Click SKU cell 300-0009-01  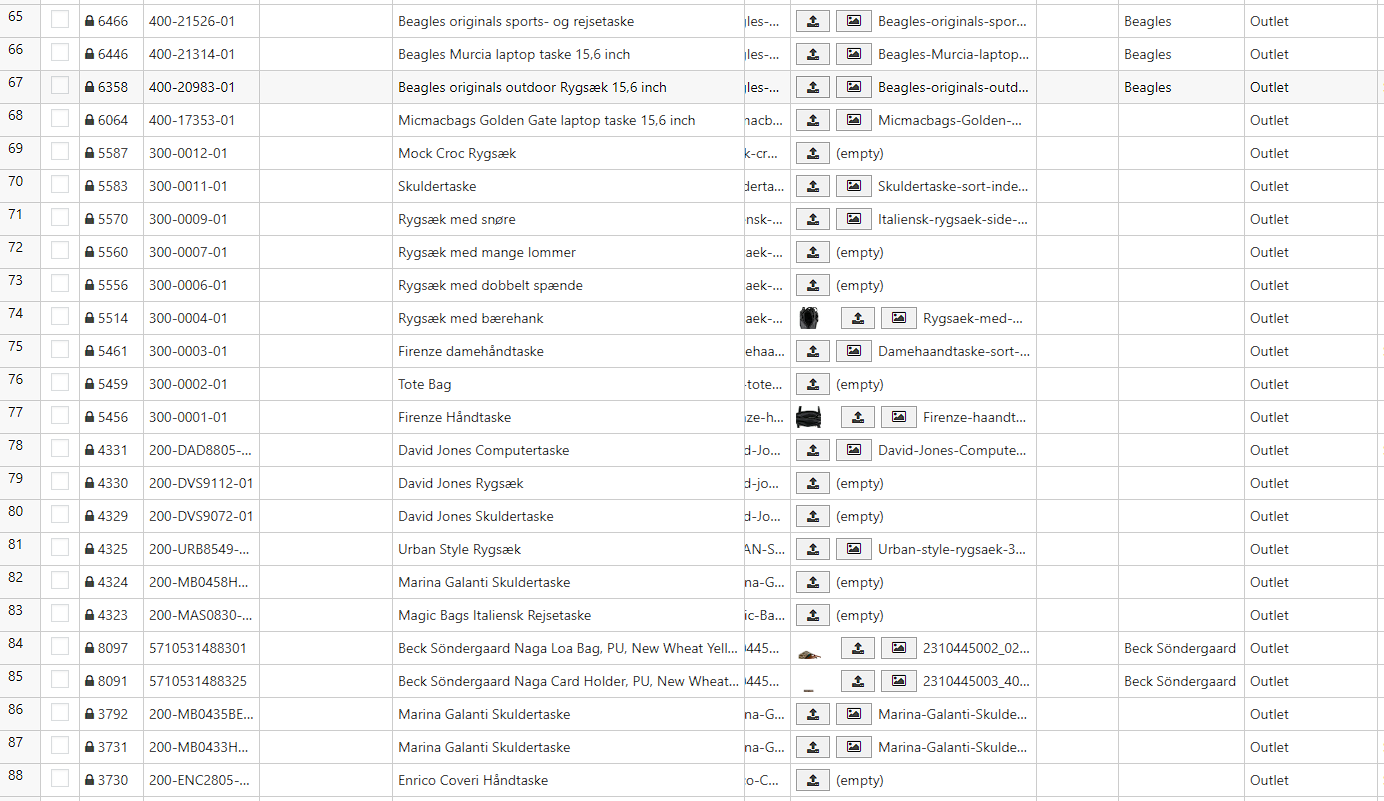pyautogui.click(x=201, y=219)
